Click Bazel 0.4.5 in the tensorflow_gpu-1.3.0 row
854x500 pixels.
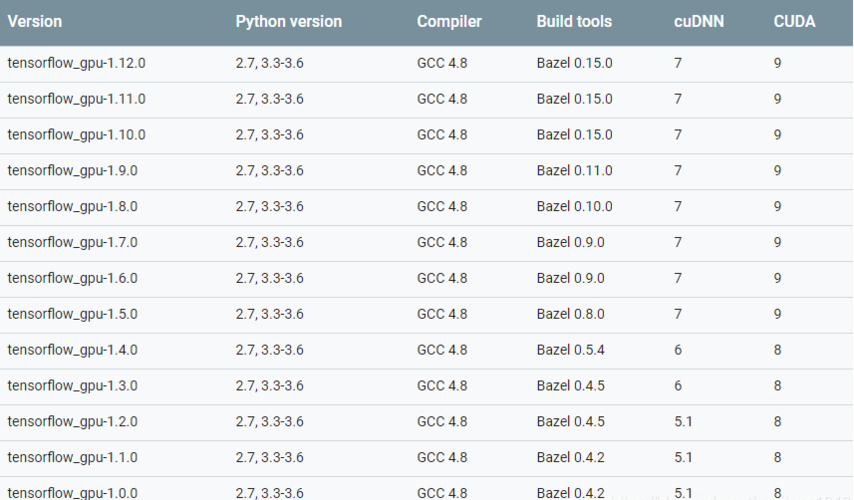[570, 386]
